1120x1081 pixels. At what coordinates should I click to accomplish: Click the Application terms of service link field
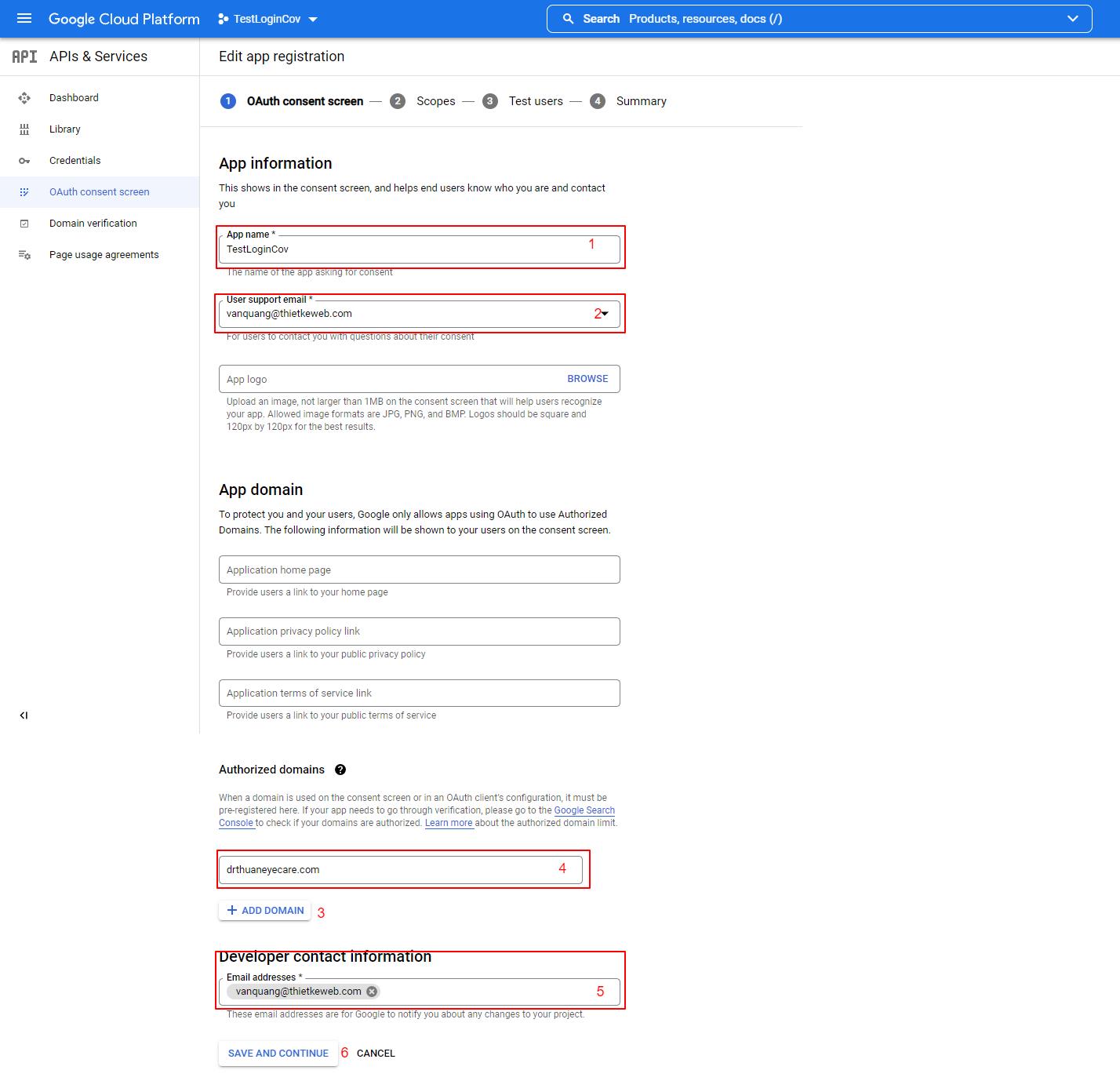point(420,693)
